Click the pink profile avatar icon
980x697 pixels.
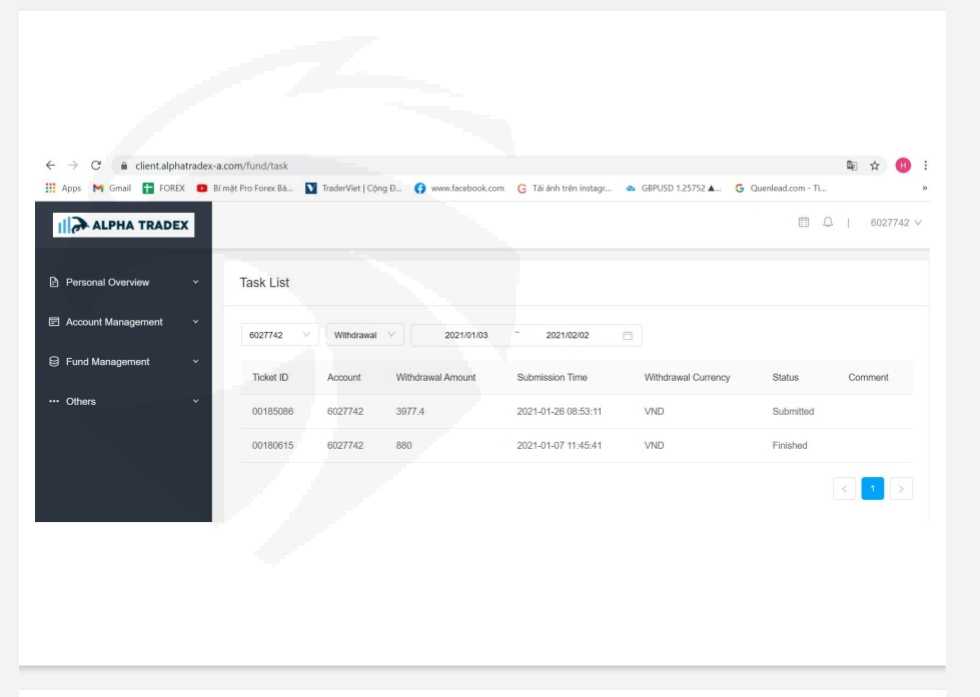point(902,166)
